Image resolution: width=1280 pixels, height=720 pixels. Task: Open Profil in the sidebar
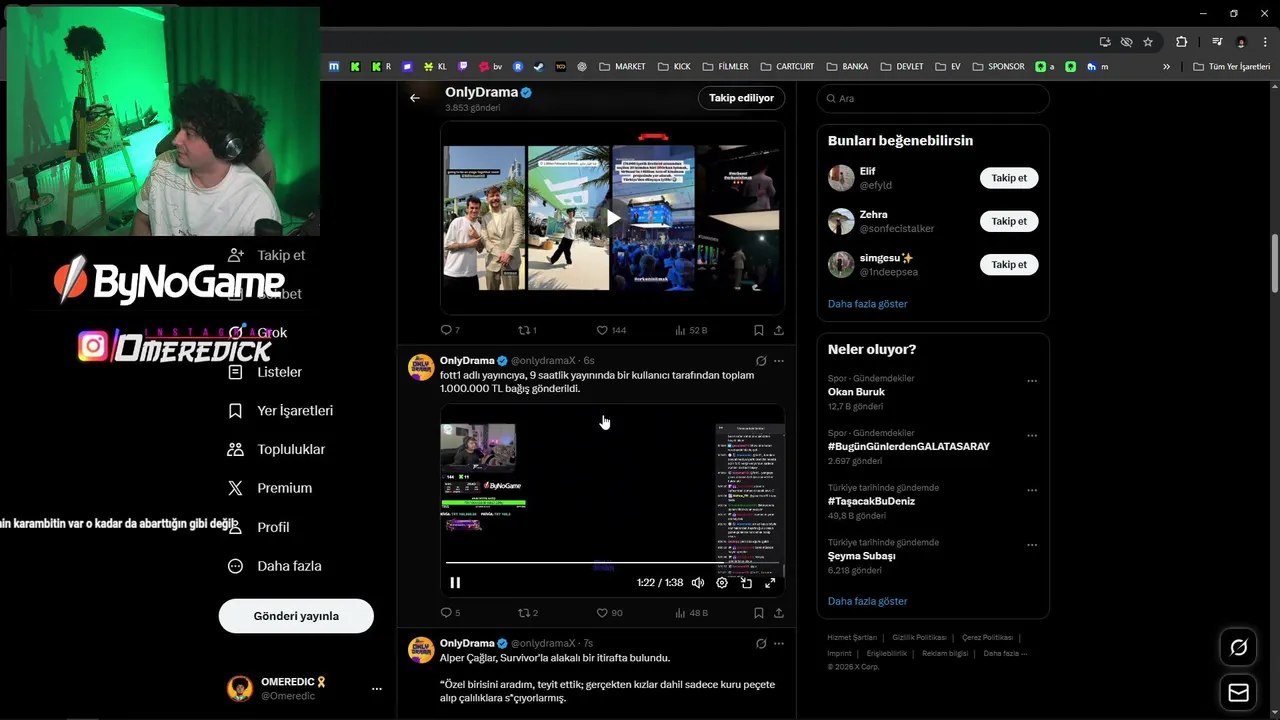click(259, 527)
